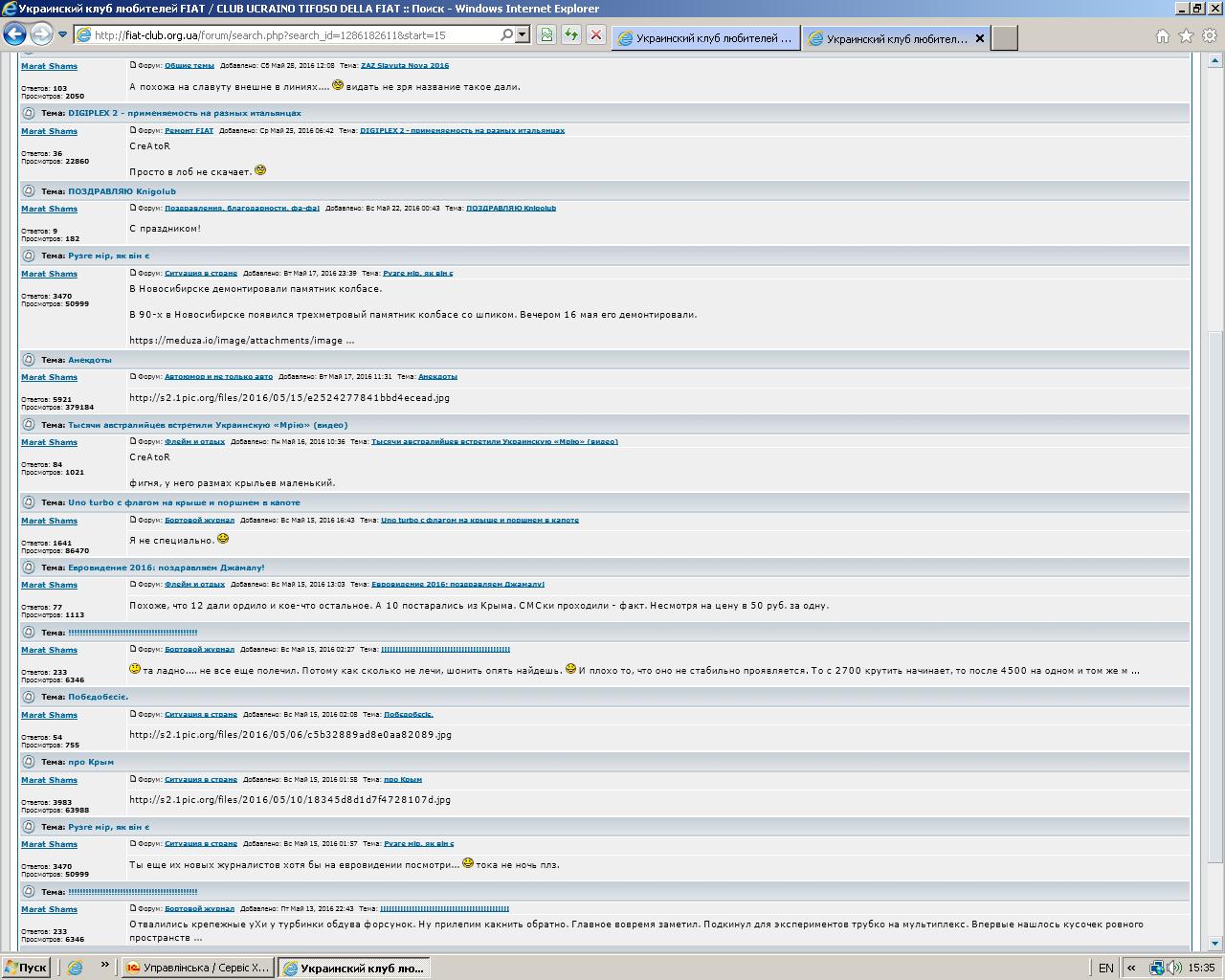
Task: Click the Пуск start button
Action: click(26, 968)
